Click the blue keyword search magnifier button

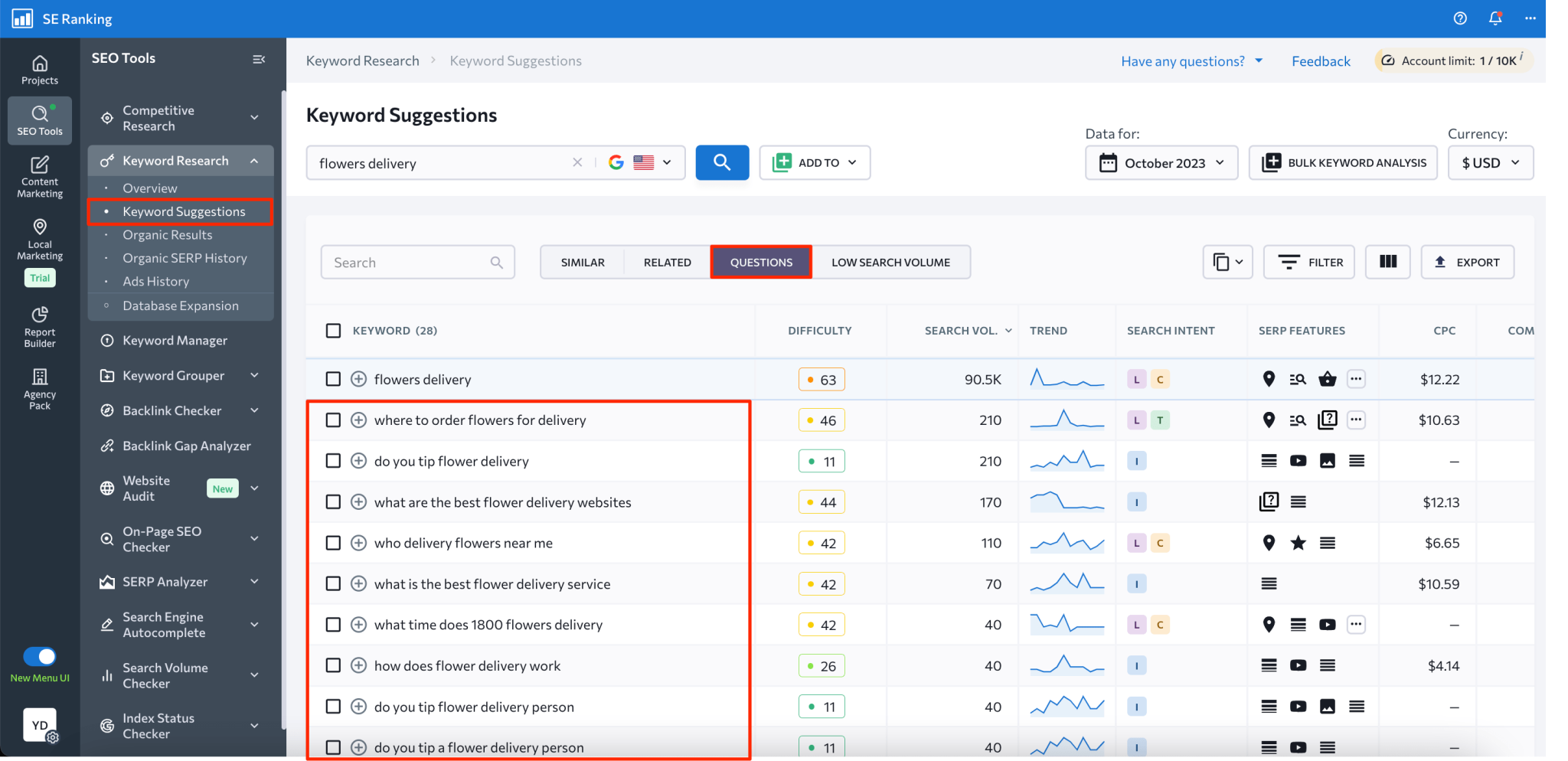coord(721,162)
